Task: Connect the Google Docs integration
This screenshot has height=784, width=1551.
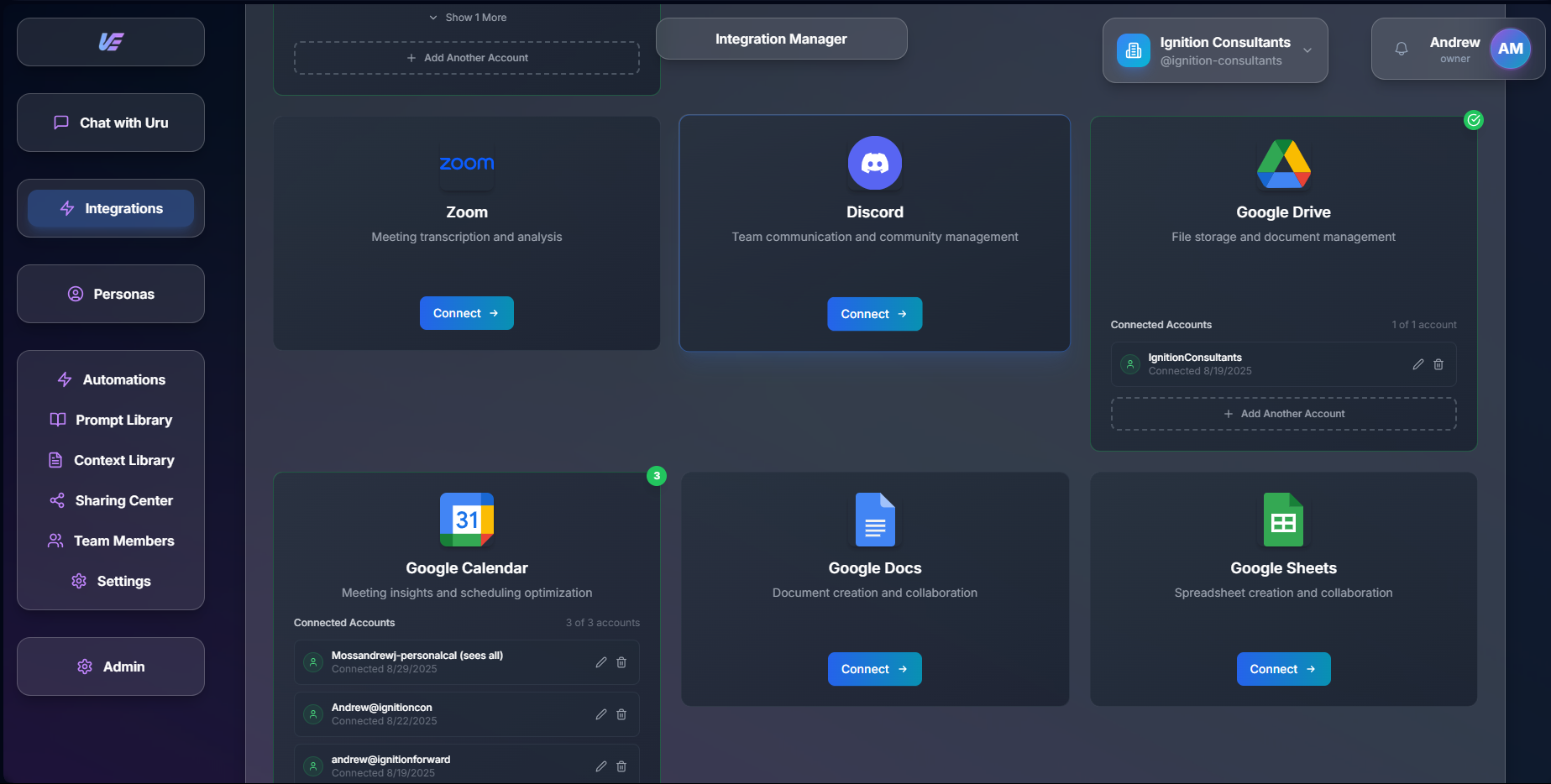Action: coord(874,669)
